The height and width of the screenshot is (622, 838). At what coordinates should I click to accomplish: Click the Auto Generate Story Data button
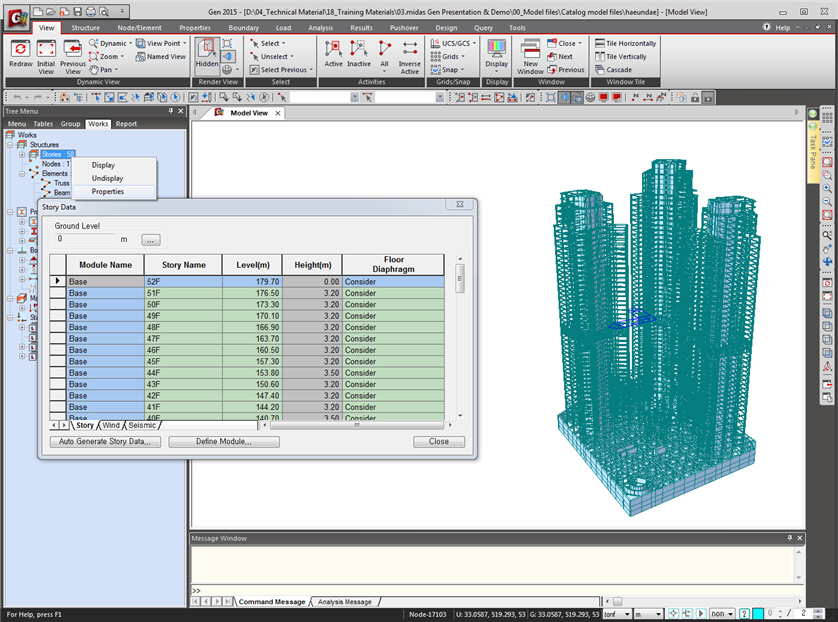pos(104,441)
